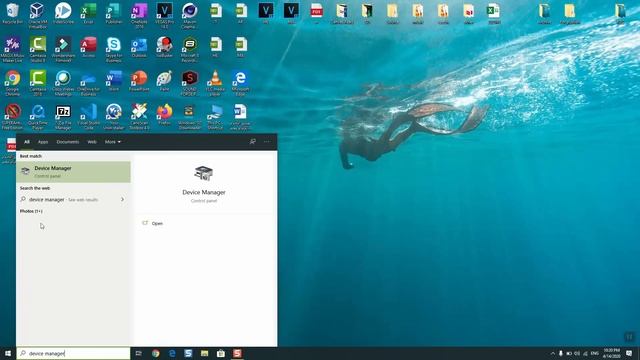Screen dimensions: 640x360
Task: Open Camtasia Studio 8 shortcut
Action: [38, 49]
